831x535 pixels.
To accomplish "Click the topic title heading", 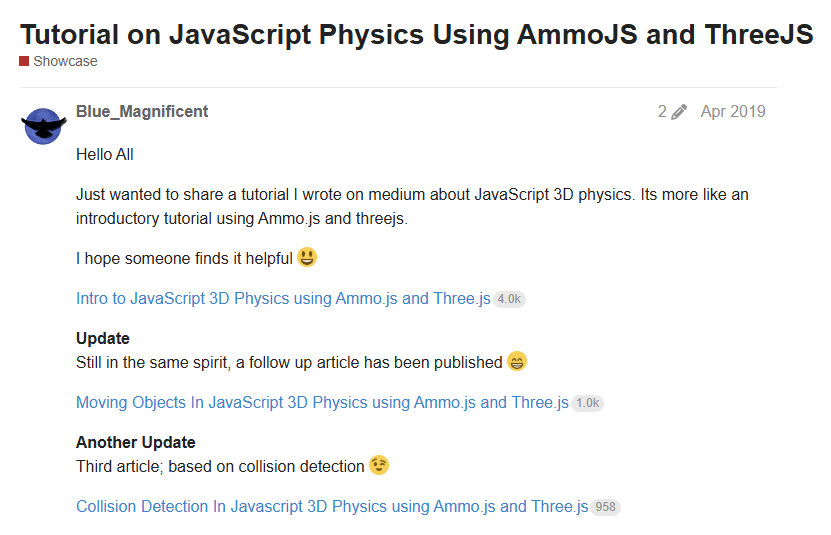I will (416, 34).
